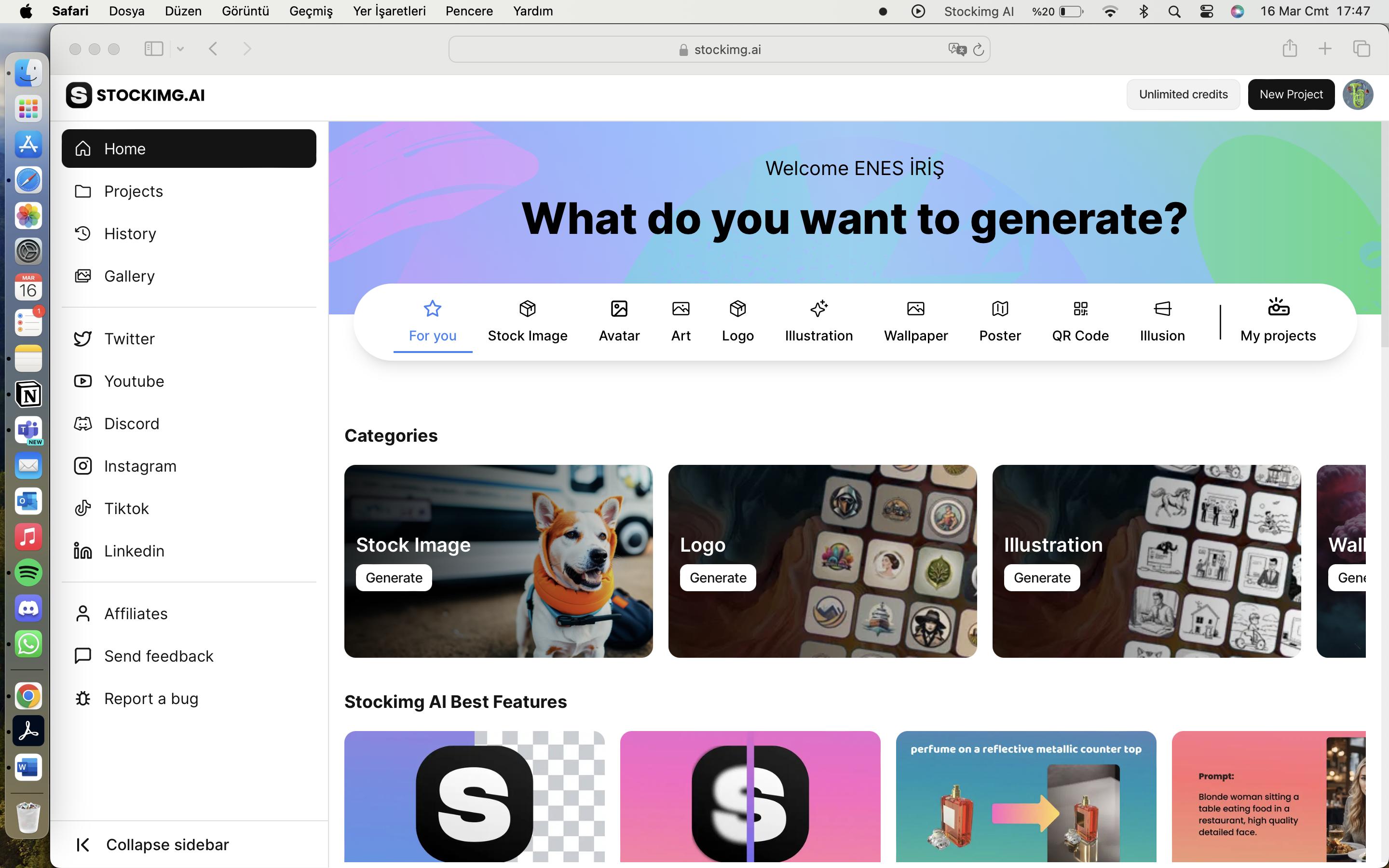
Task: Select the Illustration category icon
Action: [818, 308]
